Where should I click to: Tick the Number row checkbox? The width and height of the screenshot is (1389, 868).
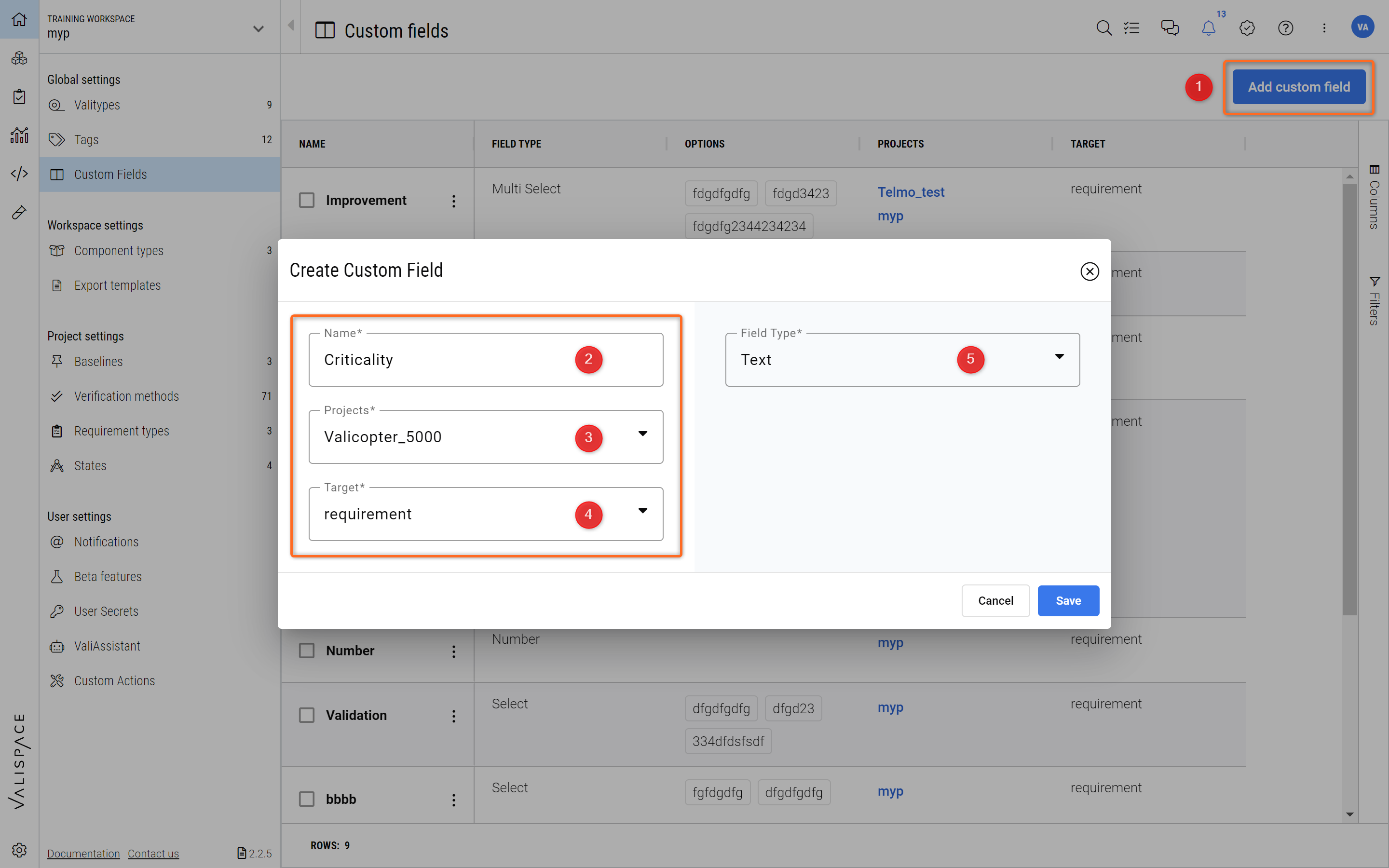307,651
